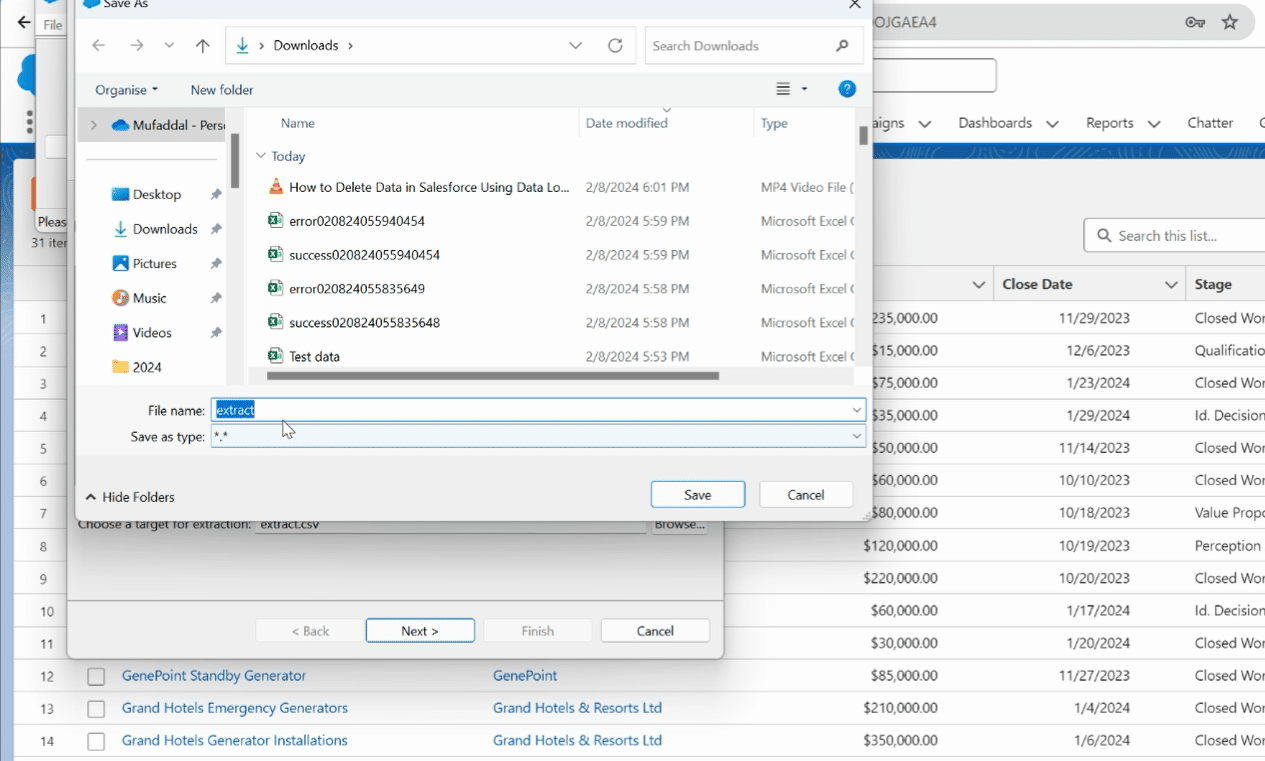The height and width of the screenshot is (761, 1265).
Task: Click the Save button
Action: pyautogui.click(x=697, y=495)
